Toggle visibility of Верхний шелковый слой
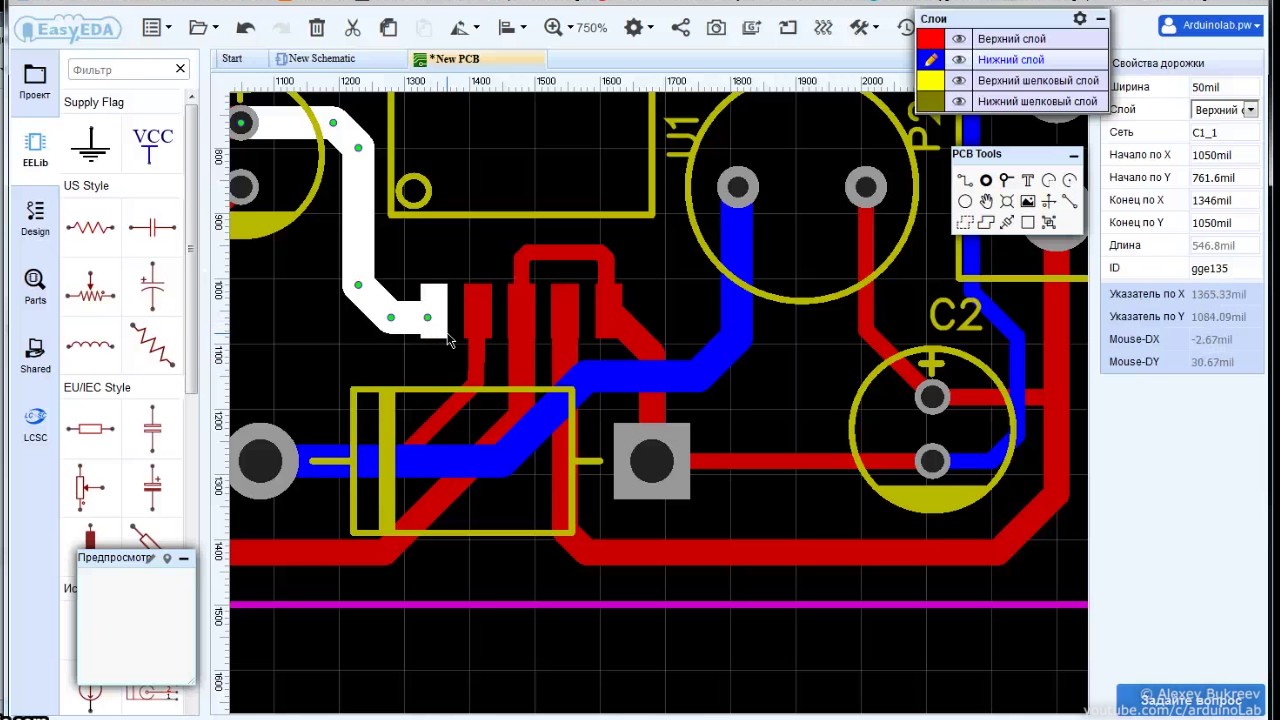Screen dimensions: 1280x720 (x=958, y=81)
